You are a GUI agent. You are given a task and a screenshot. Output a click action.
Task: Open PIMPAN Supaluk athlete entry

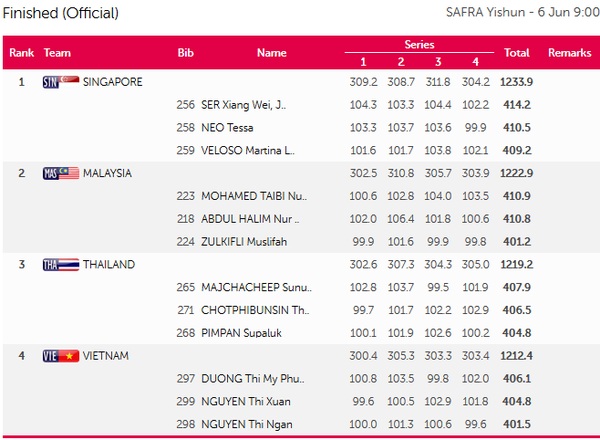pos(243,332)
